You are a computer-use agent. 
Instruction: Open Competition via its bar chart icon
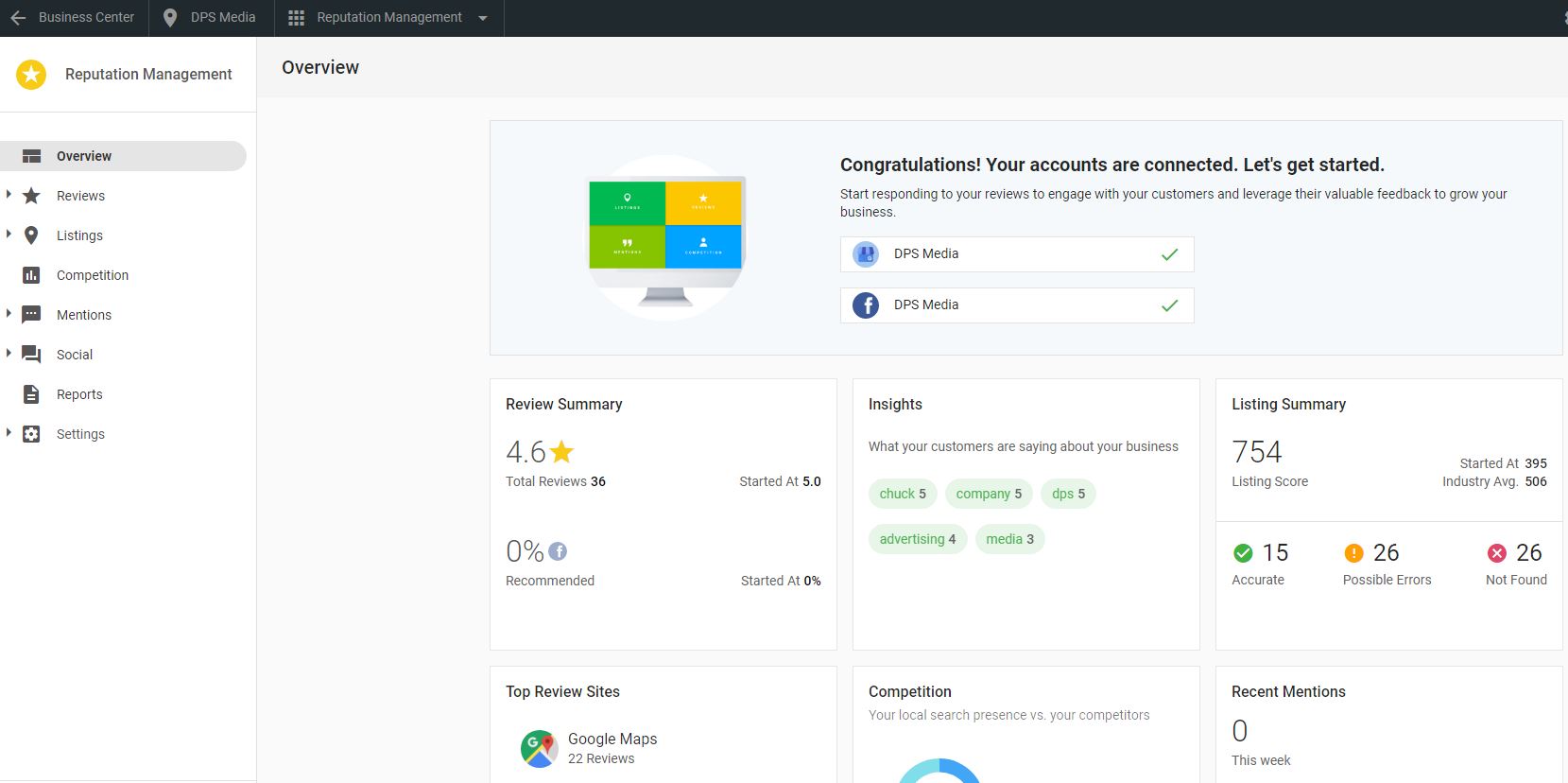coord(31,275)
